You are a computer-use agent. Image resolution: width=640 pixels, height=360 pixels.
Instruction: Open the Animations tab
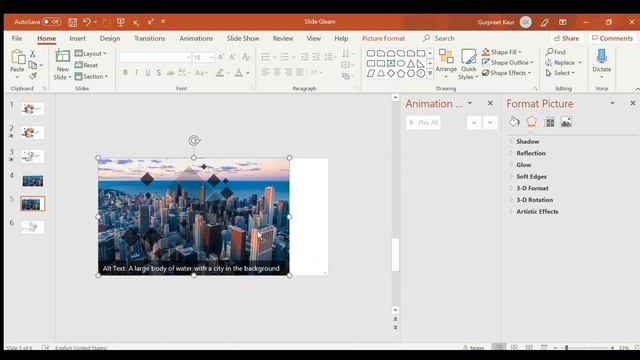tap(196, 38)
